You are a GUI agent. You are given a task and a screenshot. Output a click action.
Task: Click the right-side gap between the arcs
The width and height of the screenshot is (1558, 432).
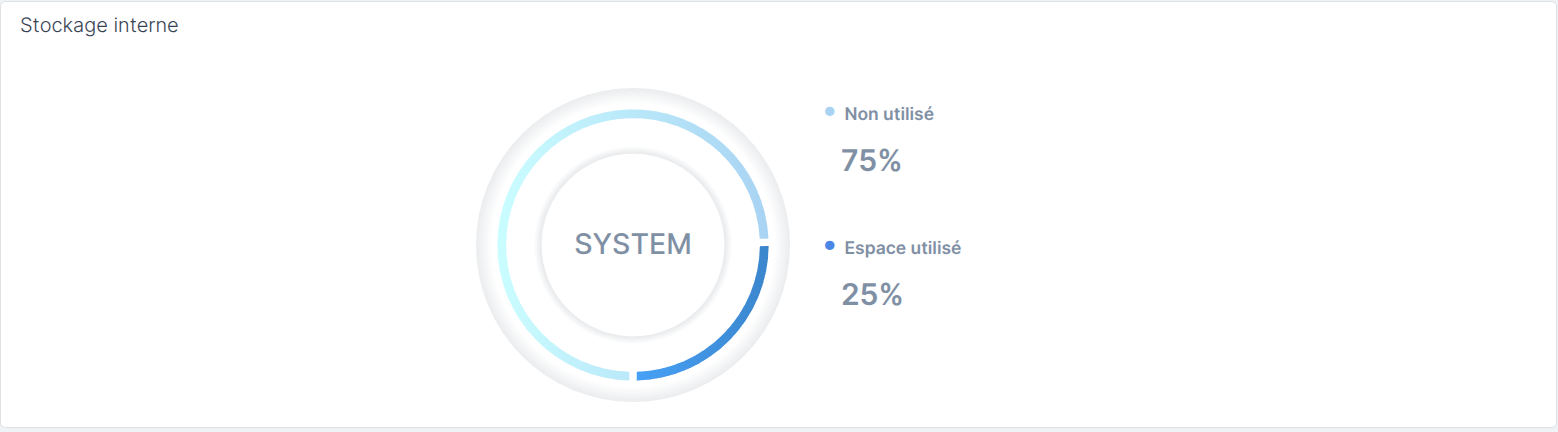click(764, 243)
